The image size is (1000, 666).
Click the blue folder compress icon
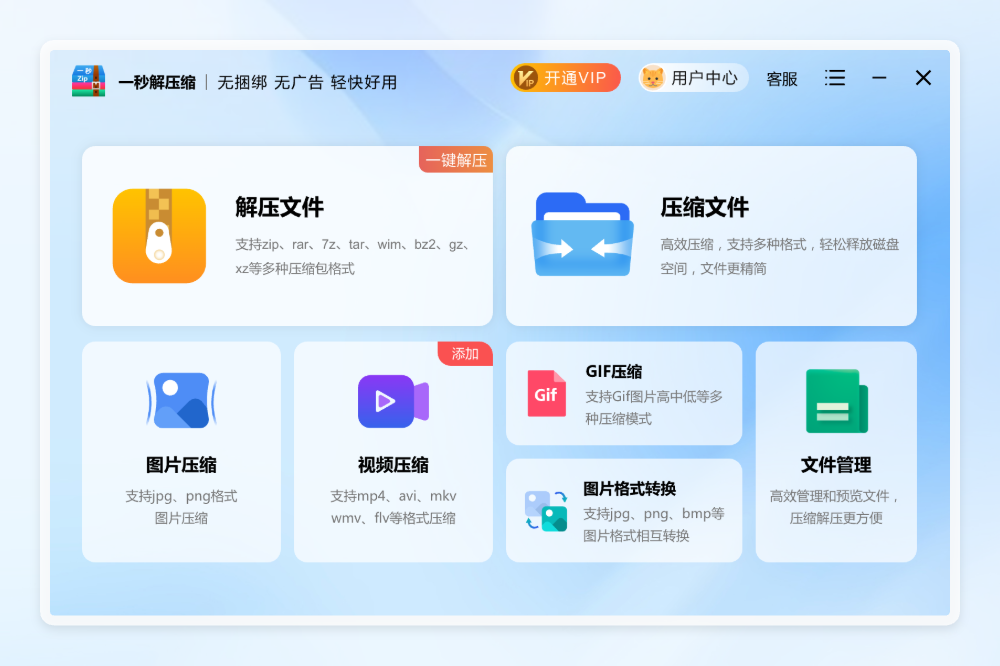coord(582,236)
